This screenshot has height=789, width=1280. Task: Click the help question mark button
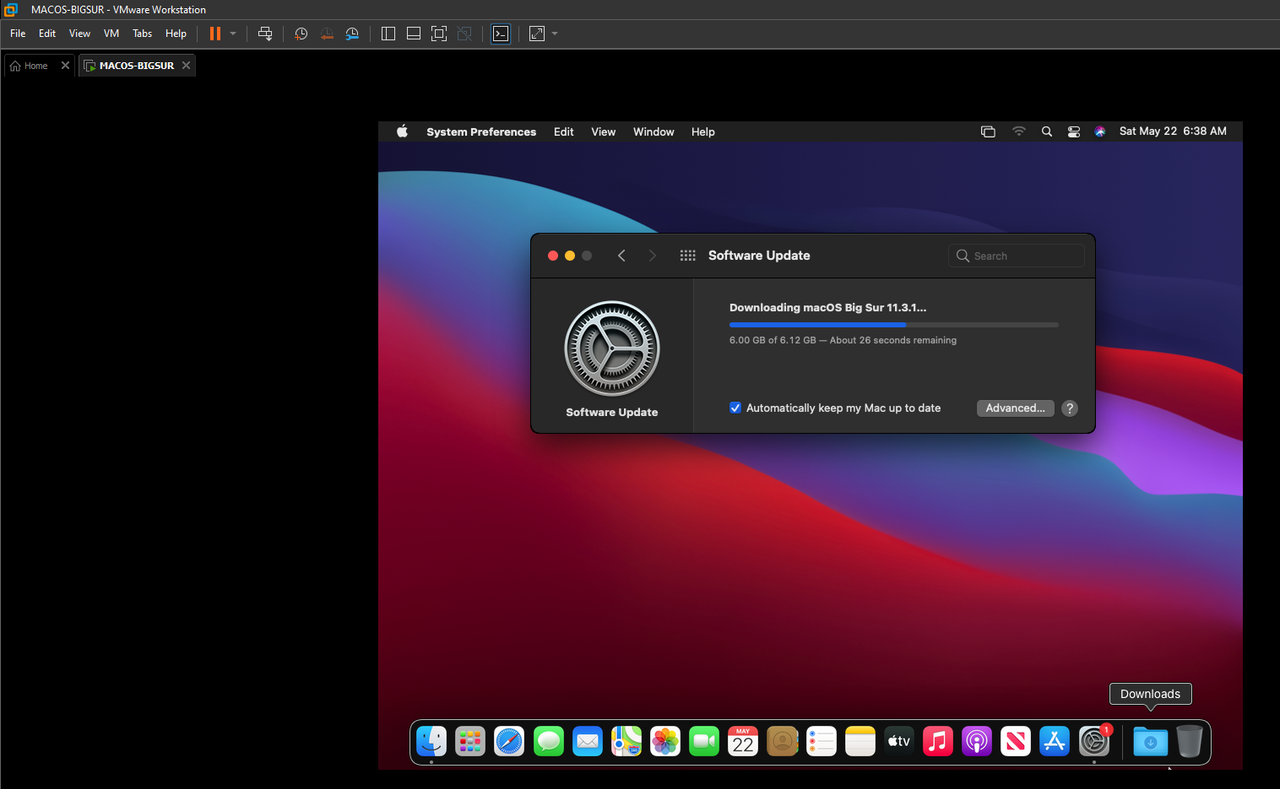1070,408
